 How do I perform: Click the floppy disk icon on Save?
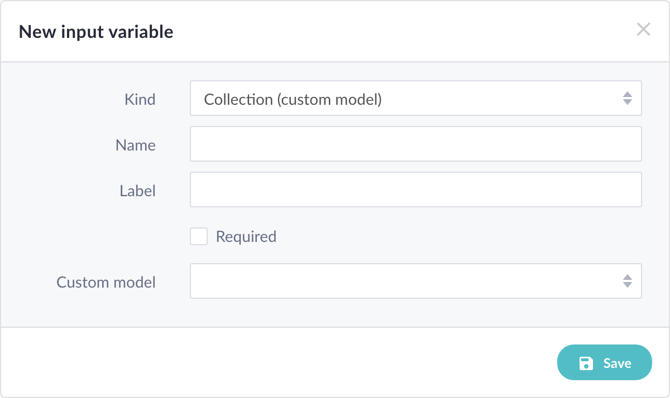[x=586, y=363]
